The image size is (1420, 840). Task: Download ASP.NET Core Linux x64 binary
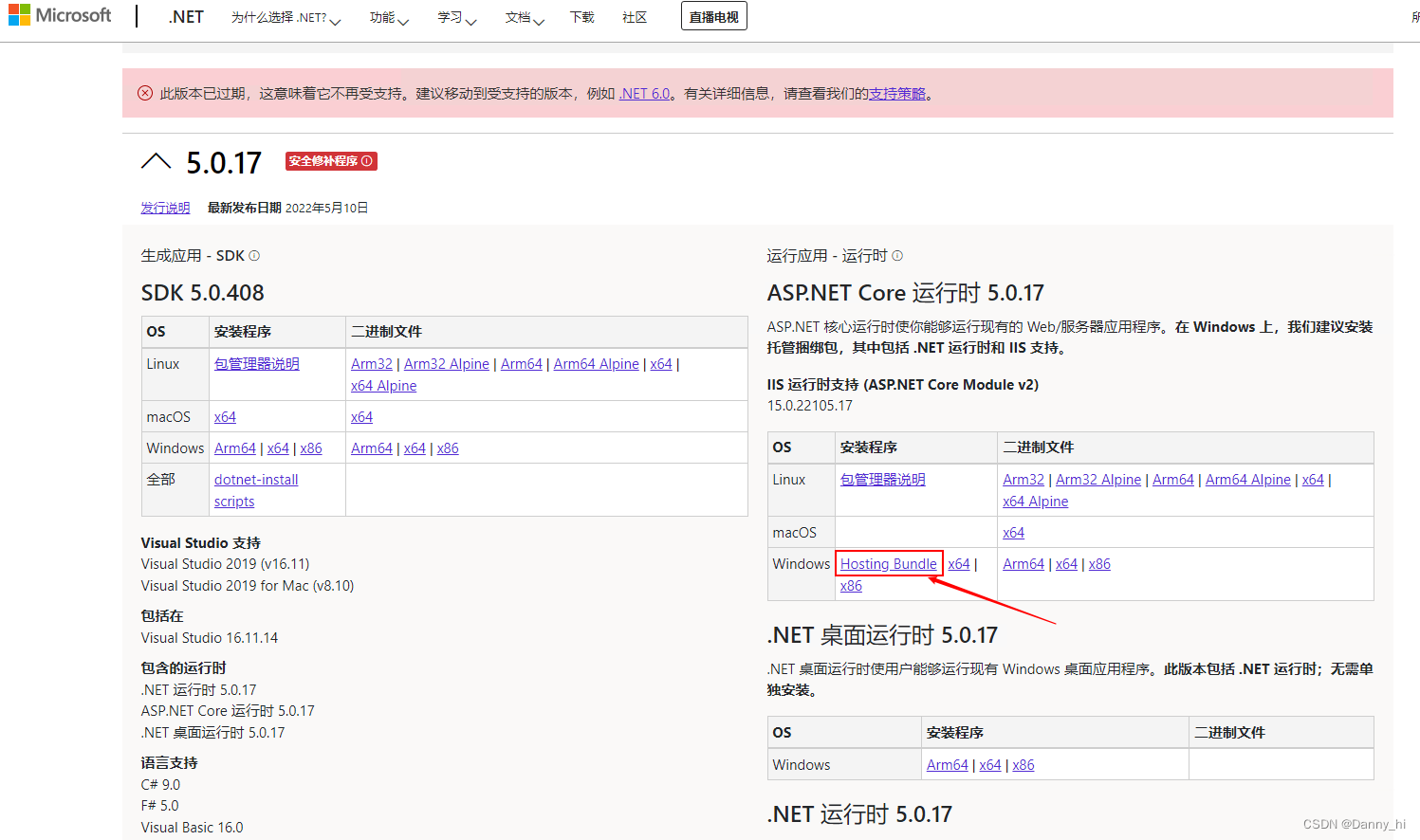tap(1313, 480)
